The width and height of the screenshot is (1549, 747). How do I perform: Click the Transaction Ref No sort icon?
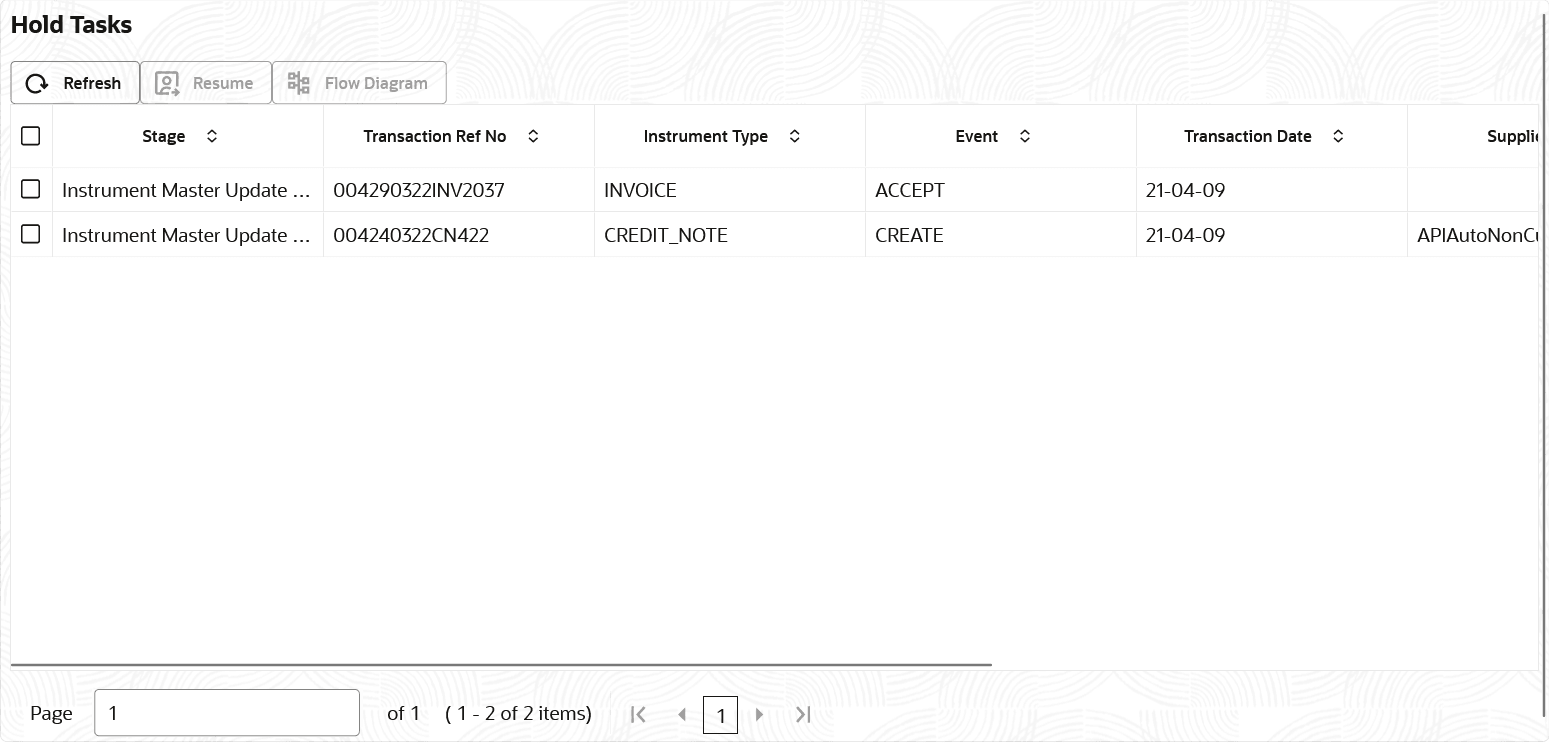click(x=533, y=135)
